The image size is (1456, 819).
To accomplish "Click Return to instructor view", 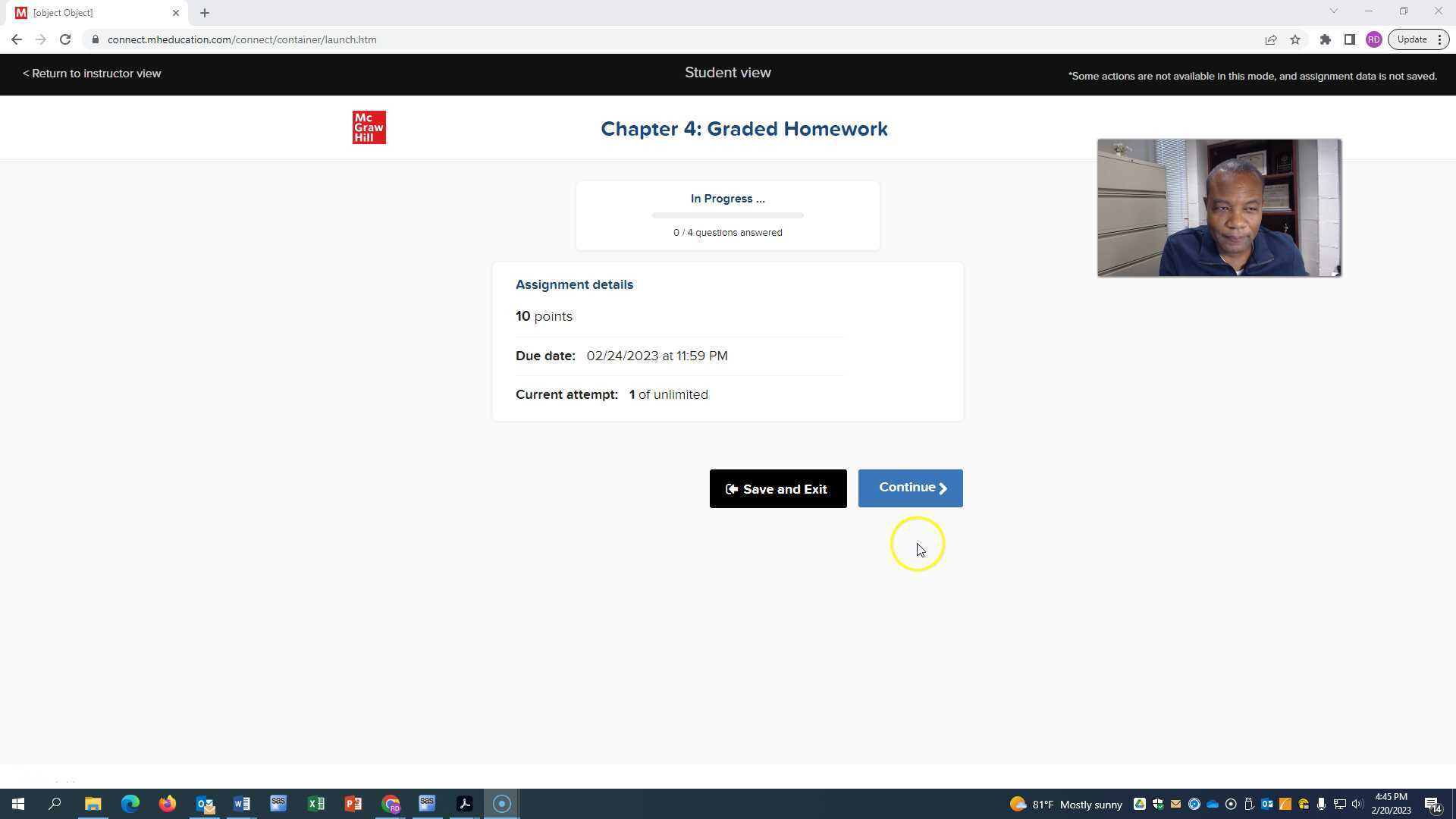I will [92, 73].
